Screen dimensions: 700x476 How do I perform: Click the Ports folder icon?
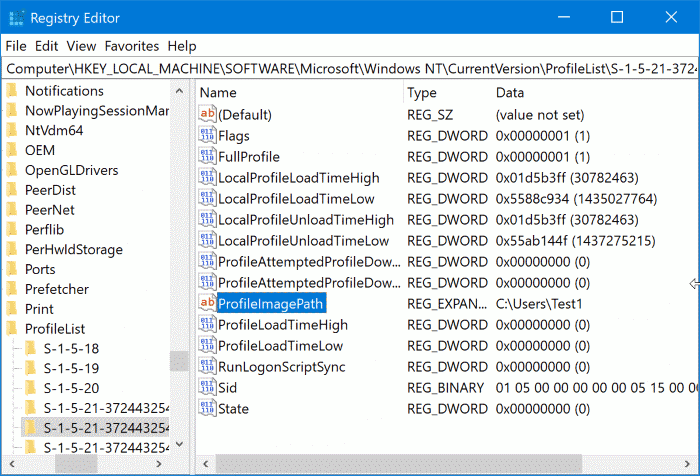[12, 269]
